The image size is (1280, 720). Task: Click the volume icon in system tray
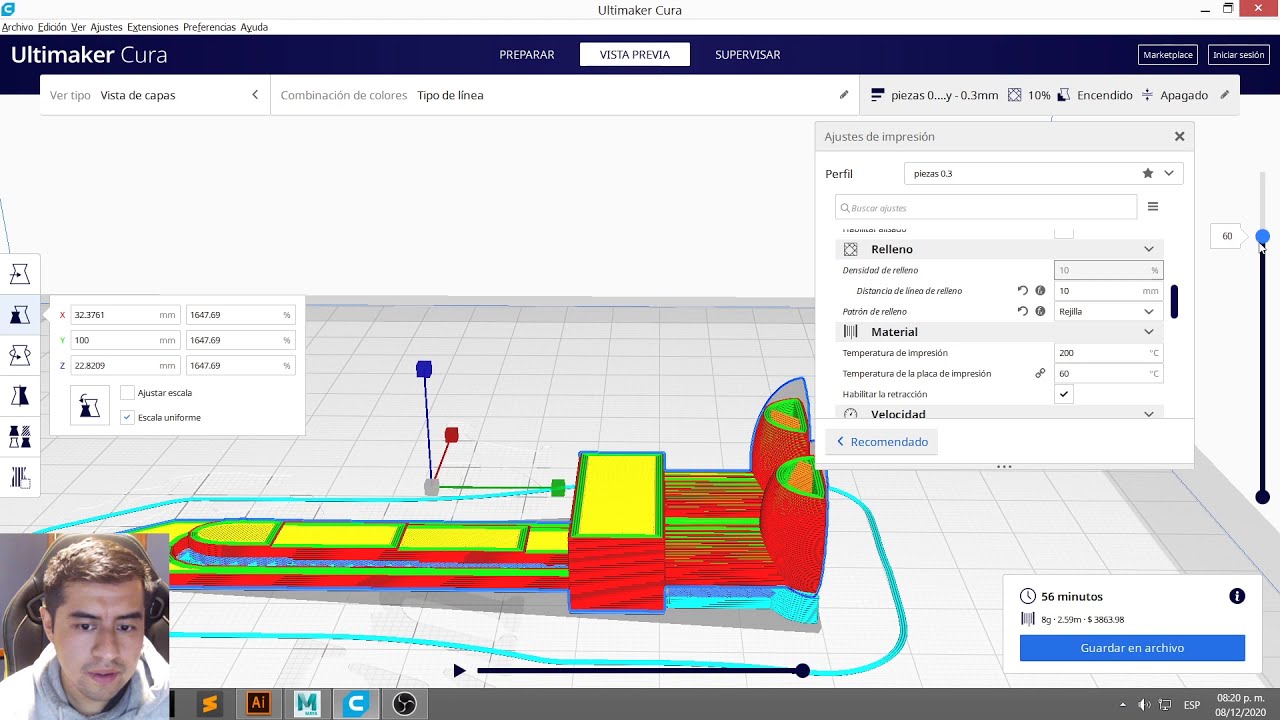coord(1144,705)
